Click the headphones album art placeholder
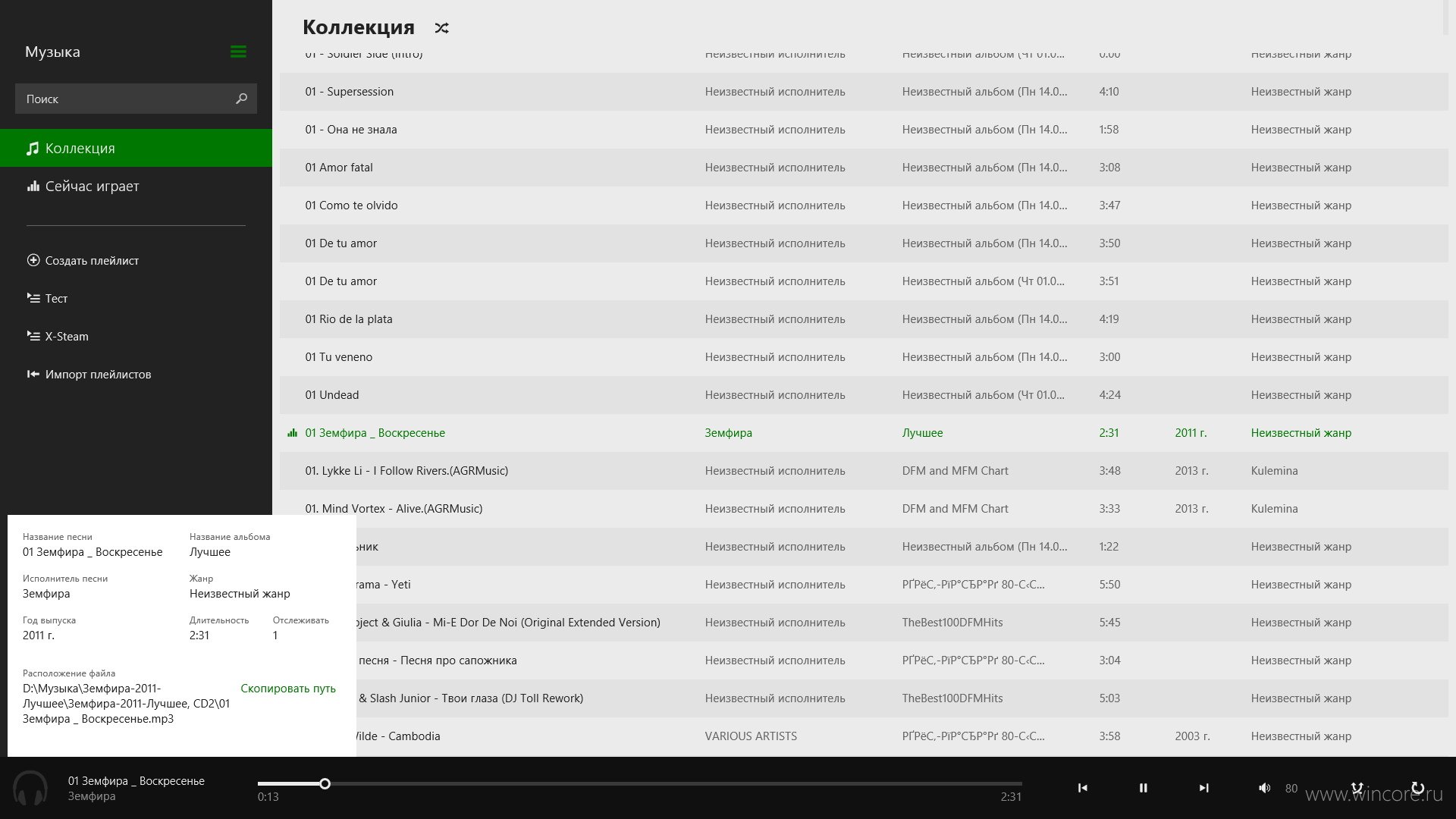 [x=30, y=788]
